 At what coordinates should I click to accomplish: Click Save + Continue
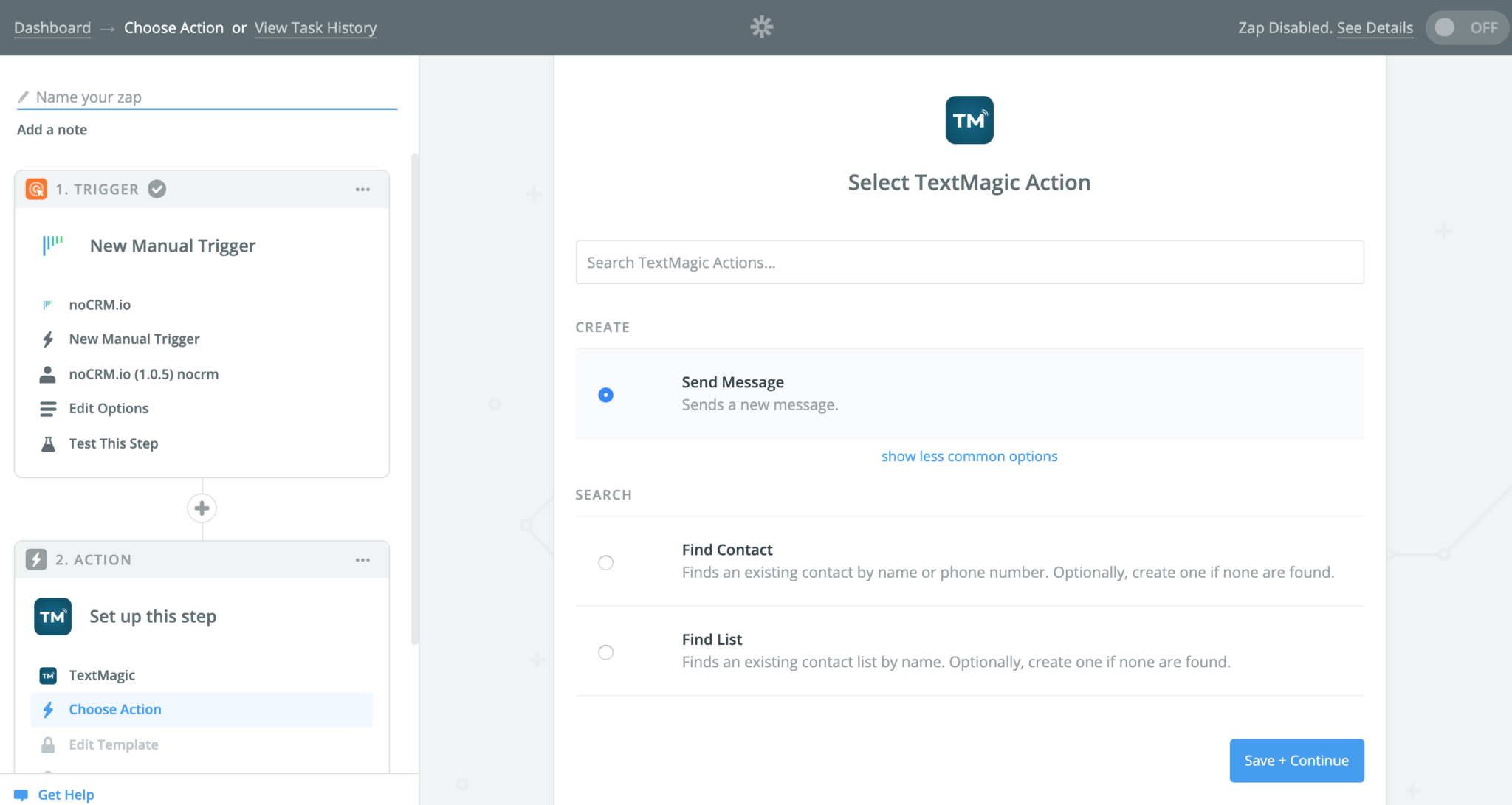[x=1296, y=760]
